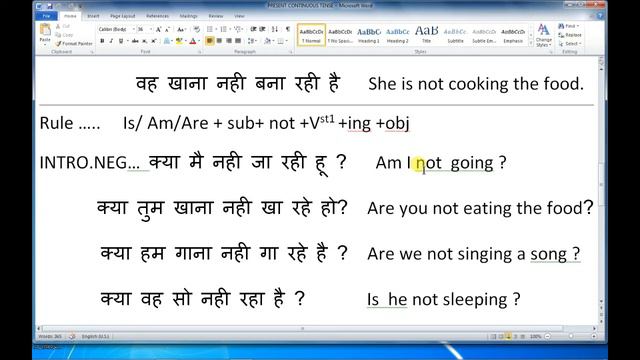The width and height of the screenshot is (640, 360).
Task: Open the Clipboard pane launcher
Action: pos(92,52)
